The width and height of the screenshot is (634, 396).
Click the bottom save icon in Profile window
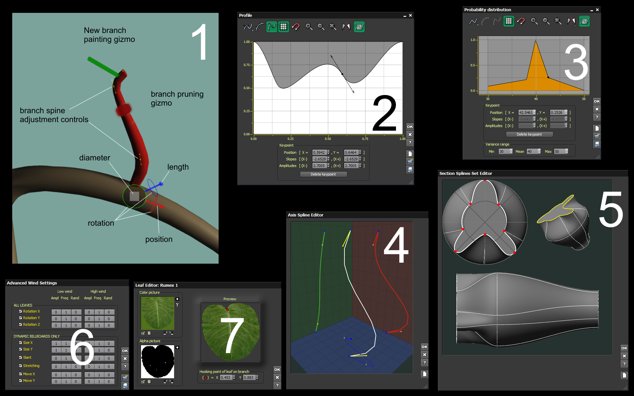click(410, 170)
